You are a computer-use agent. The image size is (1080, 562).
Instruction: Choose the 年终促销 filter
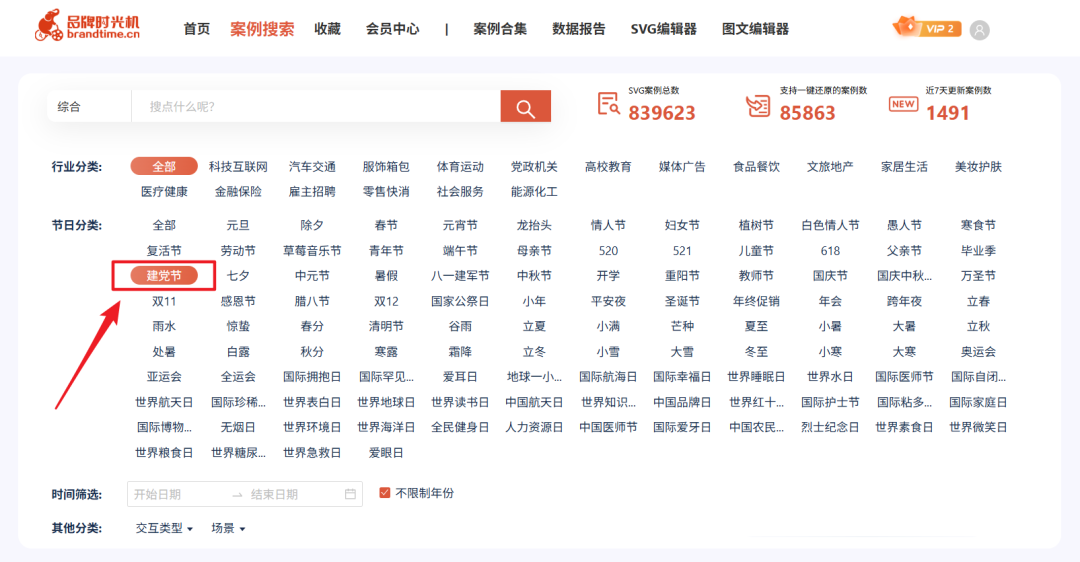coord(756,301)
